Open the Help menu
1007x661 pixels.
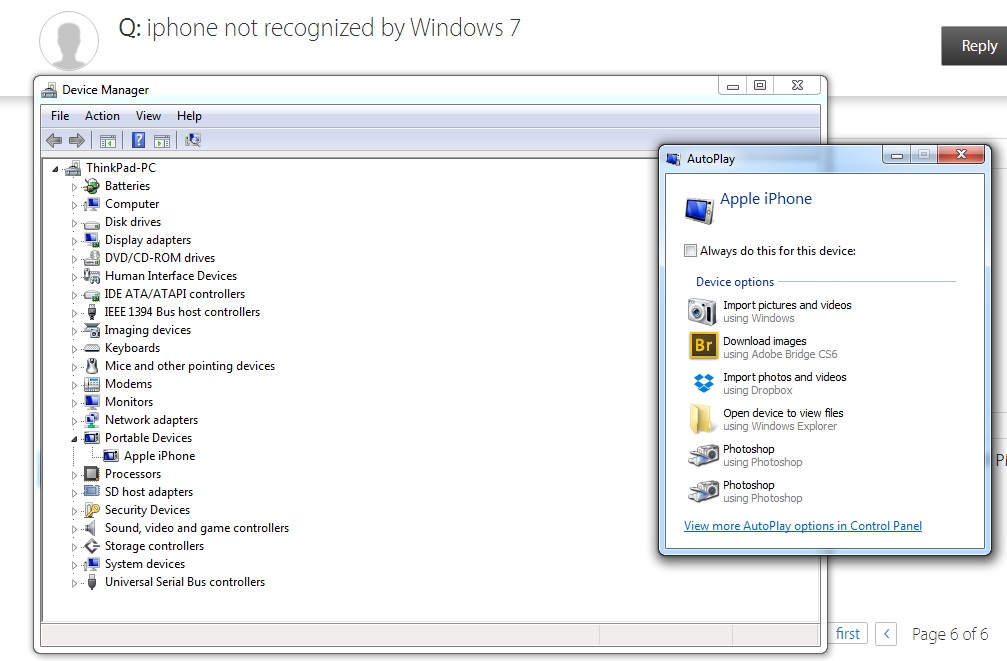tap(189, 116)
